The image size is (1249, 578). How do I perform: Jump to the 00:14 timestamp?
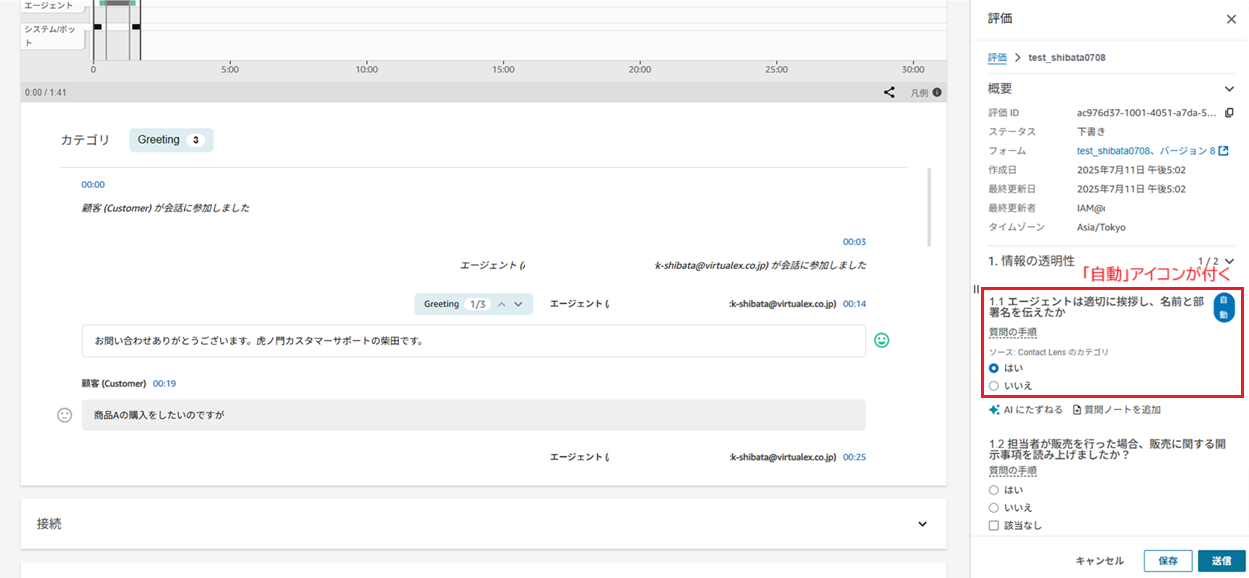[x=854, y=303]
